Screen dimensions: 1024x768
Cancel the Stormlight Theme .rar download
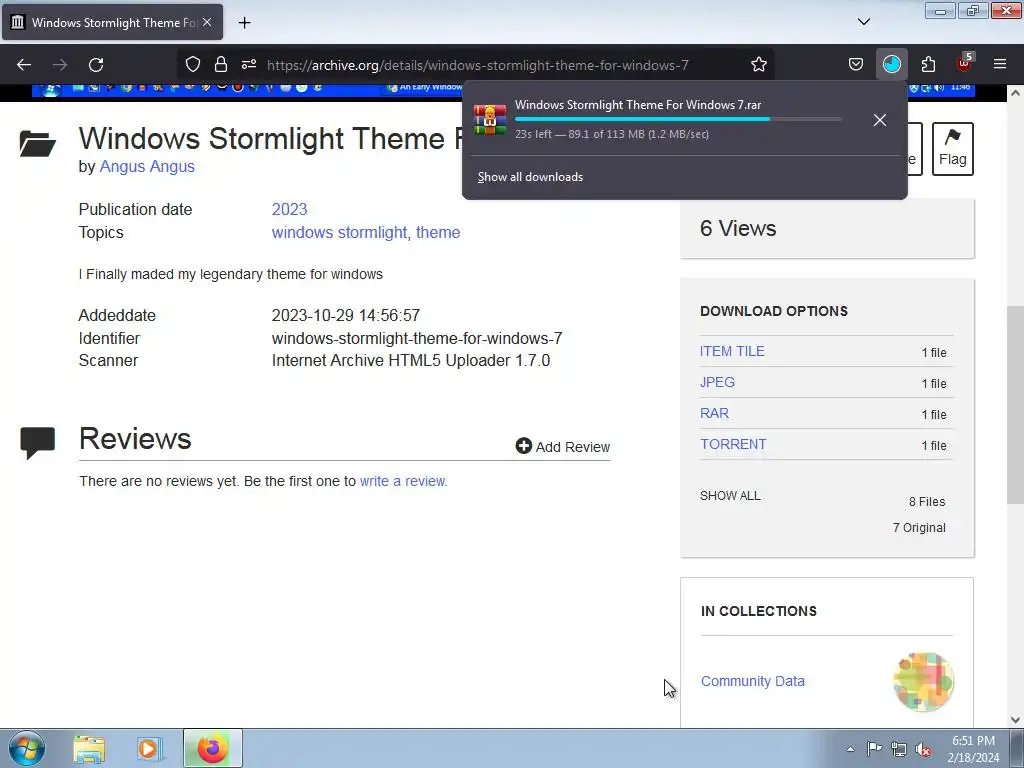pos(880,120)
